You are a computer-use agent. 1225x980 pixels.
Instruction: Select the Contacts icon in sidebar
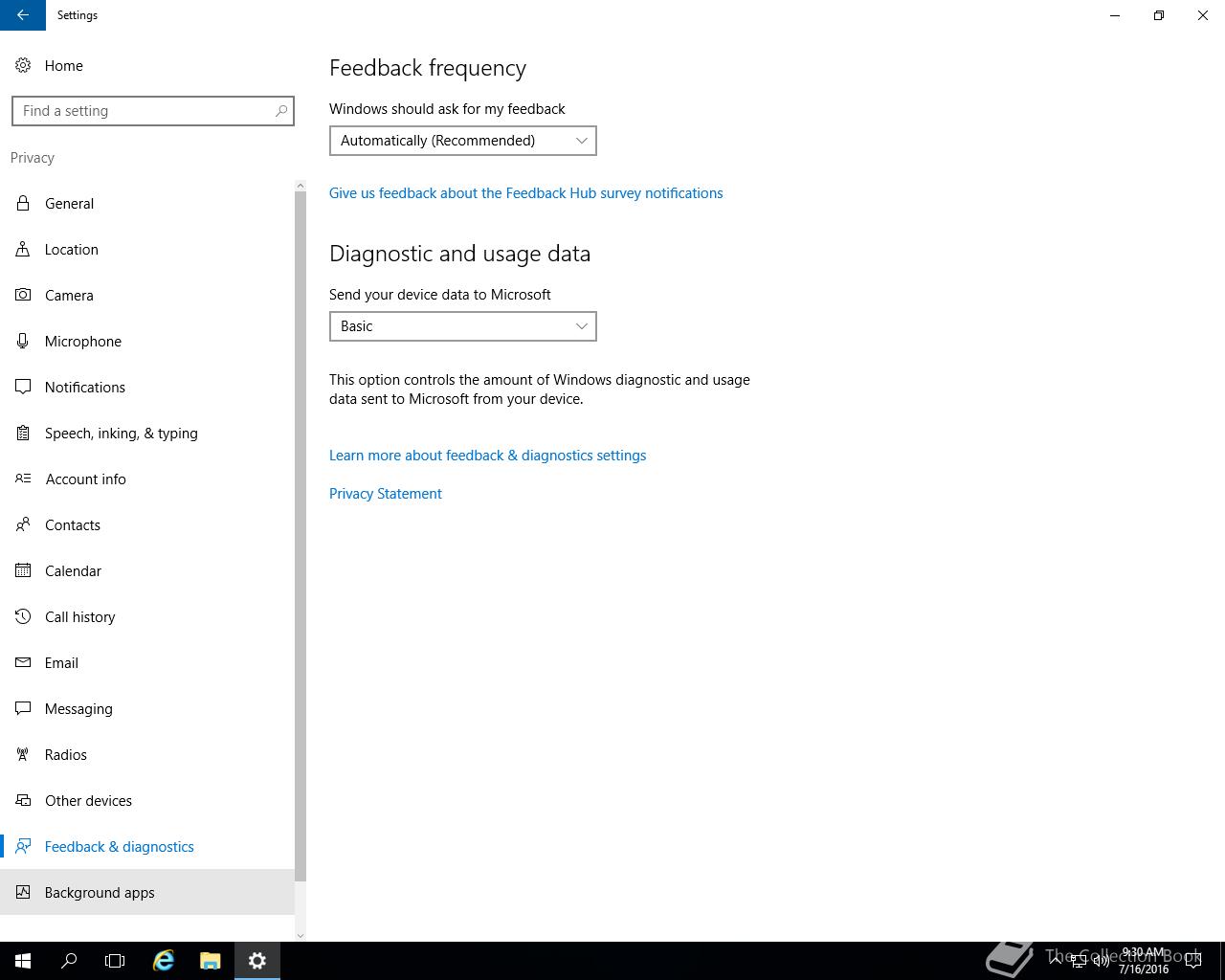pos(23,525)
